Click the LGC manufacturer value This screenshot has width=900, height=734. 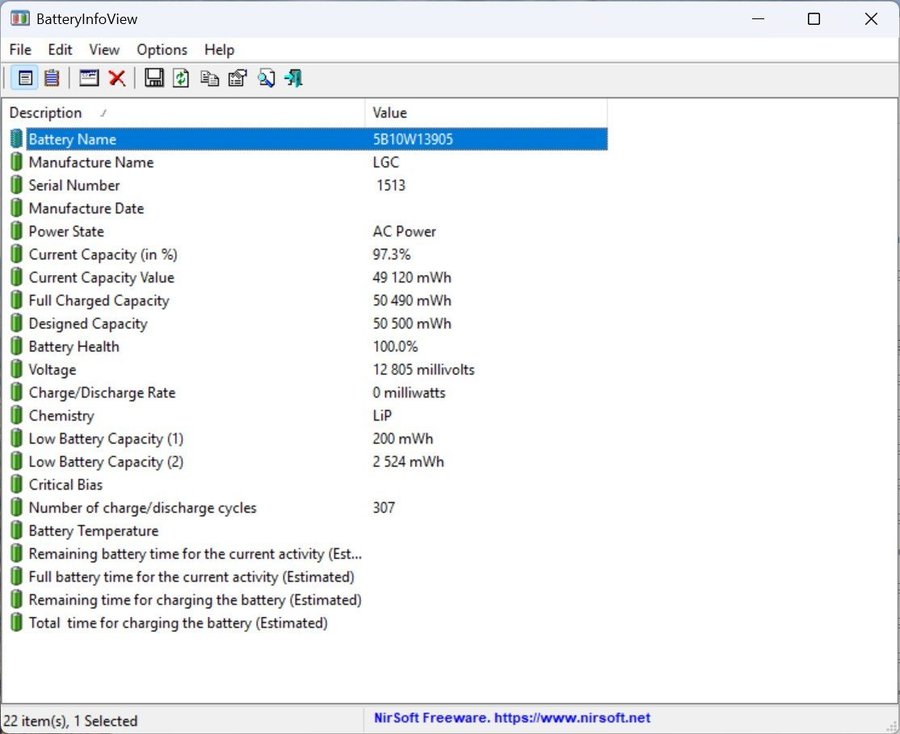(386, 162)
